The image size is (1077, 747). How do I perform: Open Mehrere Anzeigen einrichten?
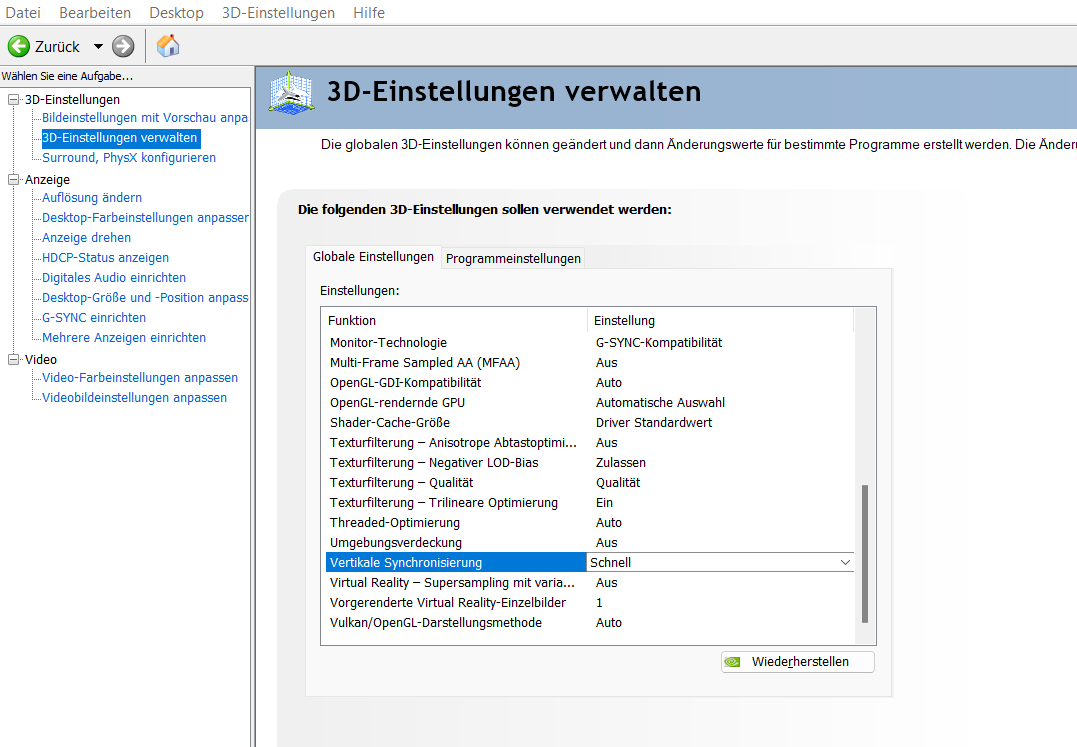tap(124, 338)
